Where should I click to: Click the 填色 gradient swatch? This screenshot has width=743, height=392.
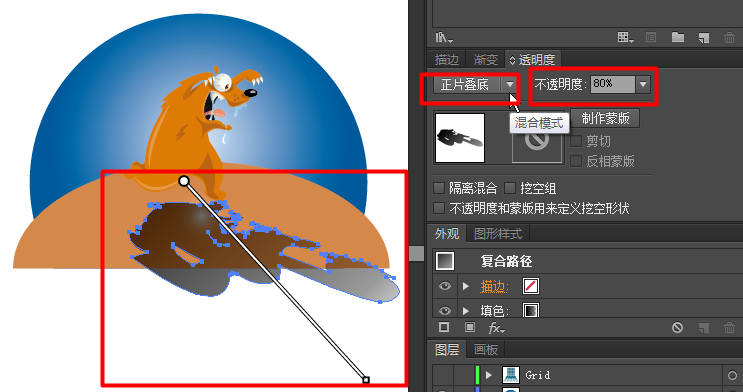click(x=531, y=310)
